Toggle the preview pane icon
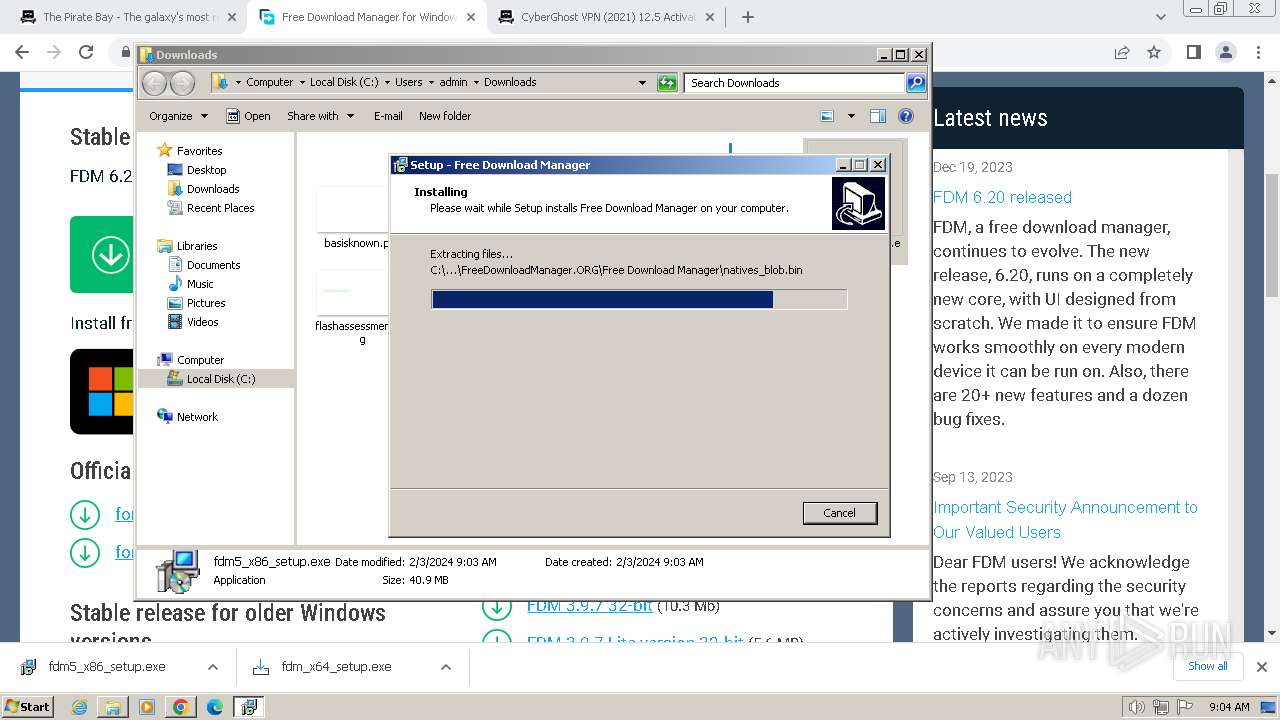The image size is (1280, 720). click(878, 116)
